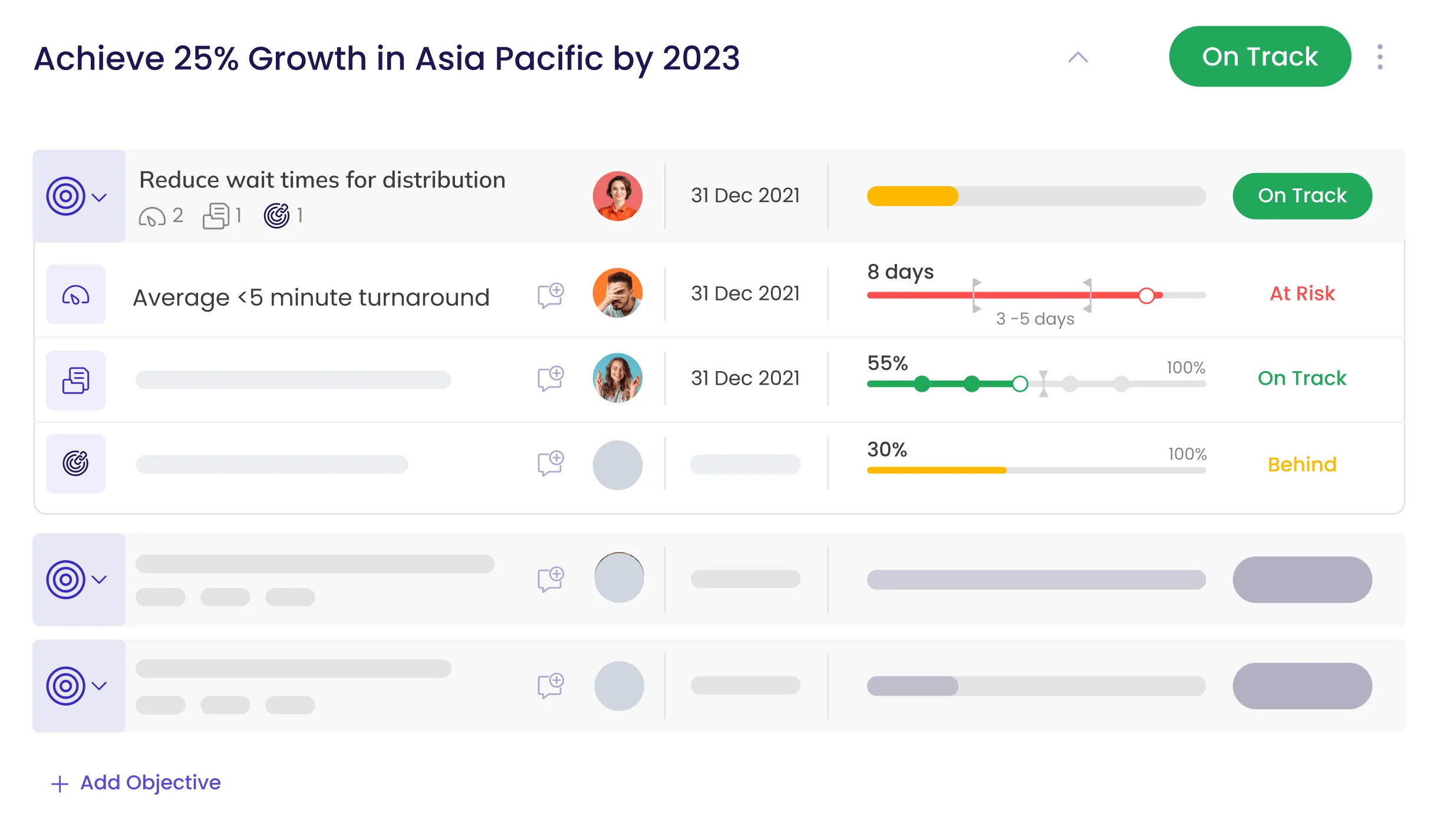This screenshot has width=1434, height=840.
Task: Click On Track badge for Reduce wait times
Action: pyautogui.click(x=1301, y=196)
